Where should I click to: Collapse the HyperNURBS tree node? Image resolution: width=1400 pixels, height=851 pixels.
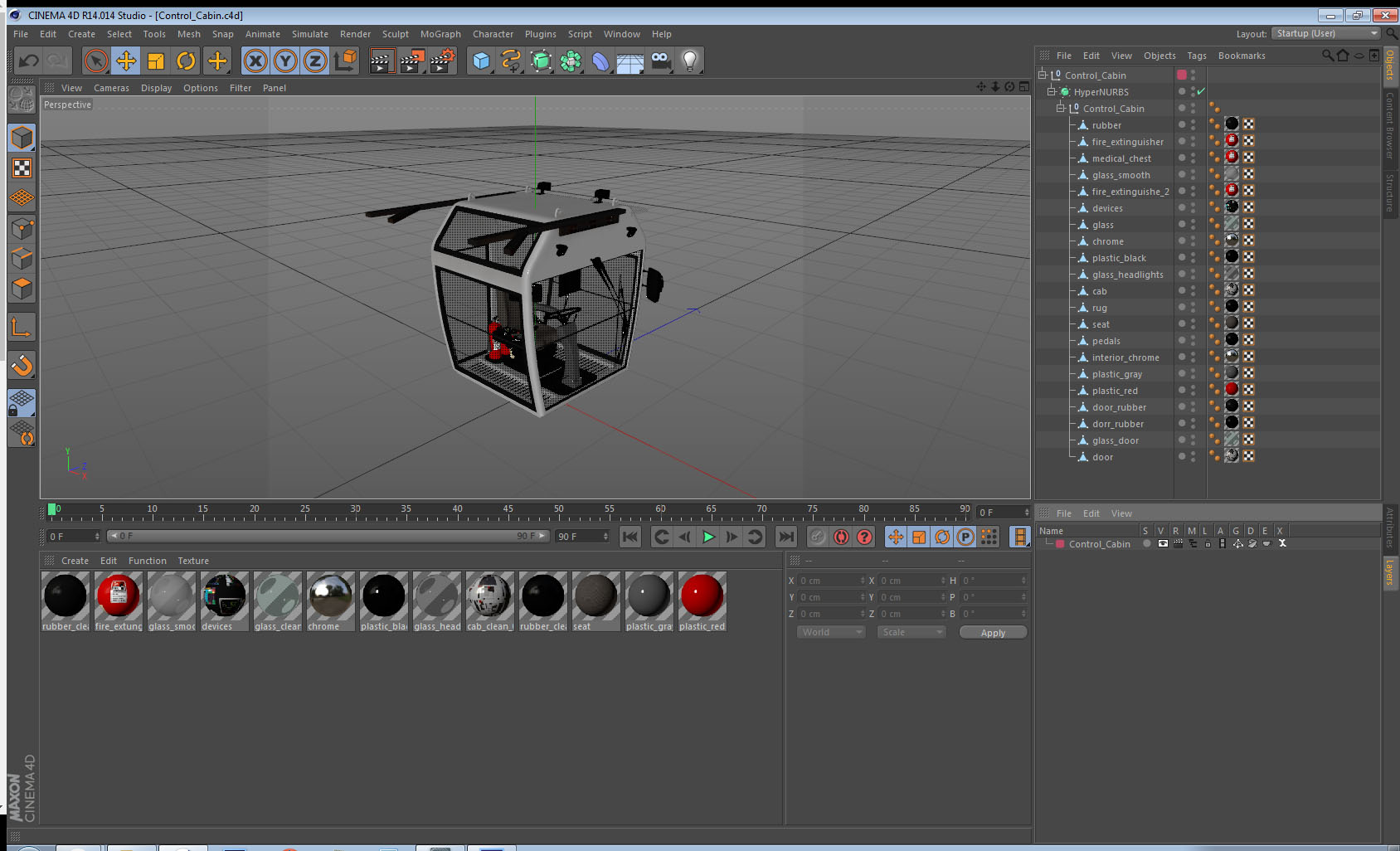(x=1052, y=91)
